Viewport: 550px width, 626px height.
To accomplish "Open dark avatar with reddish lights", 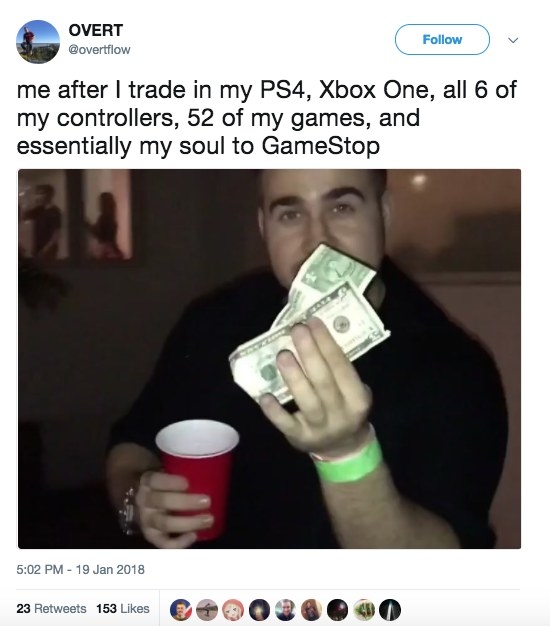I will tap(337, 610).
